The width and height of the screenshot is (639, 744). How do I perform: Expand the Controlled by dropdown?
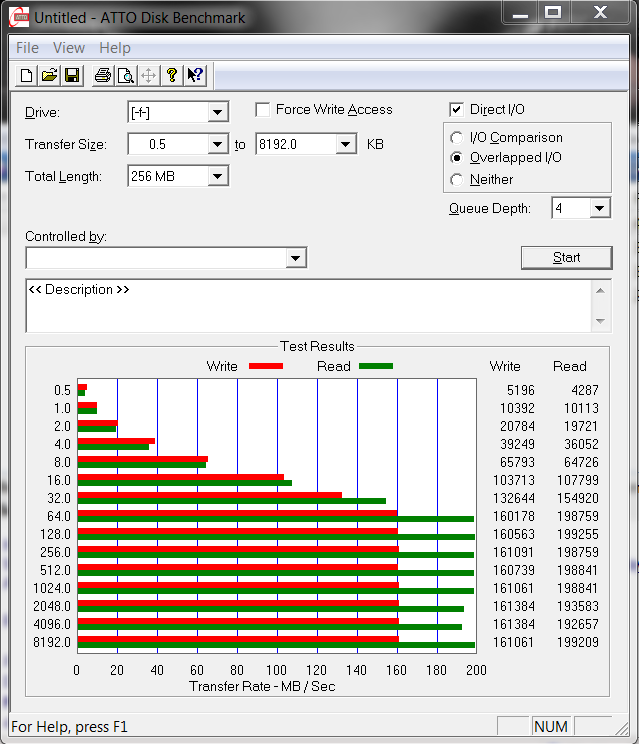[295, 258]
